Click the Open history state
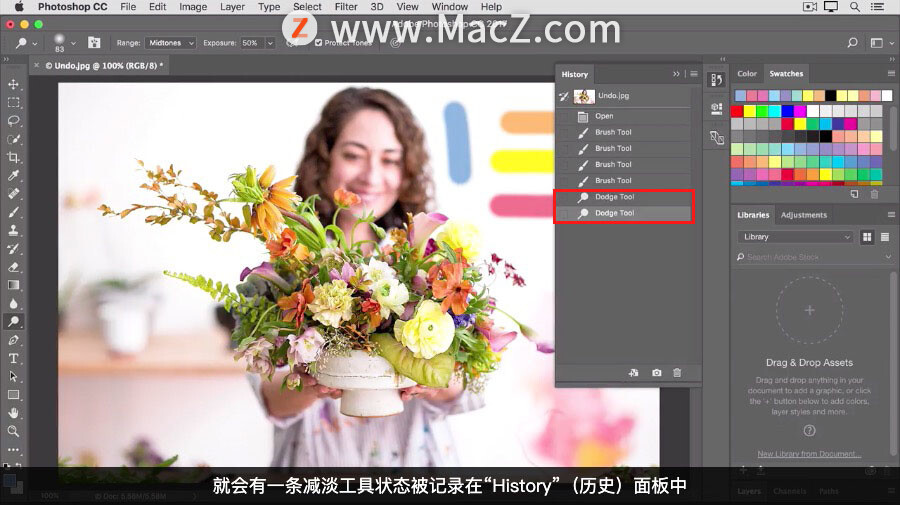Image resolution: width=900 pixels, height=505 pixels. tap(623, 116)
